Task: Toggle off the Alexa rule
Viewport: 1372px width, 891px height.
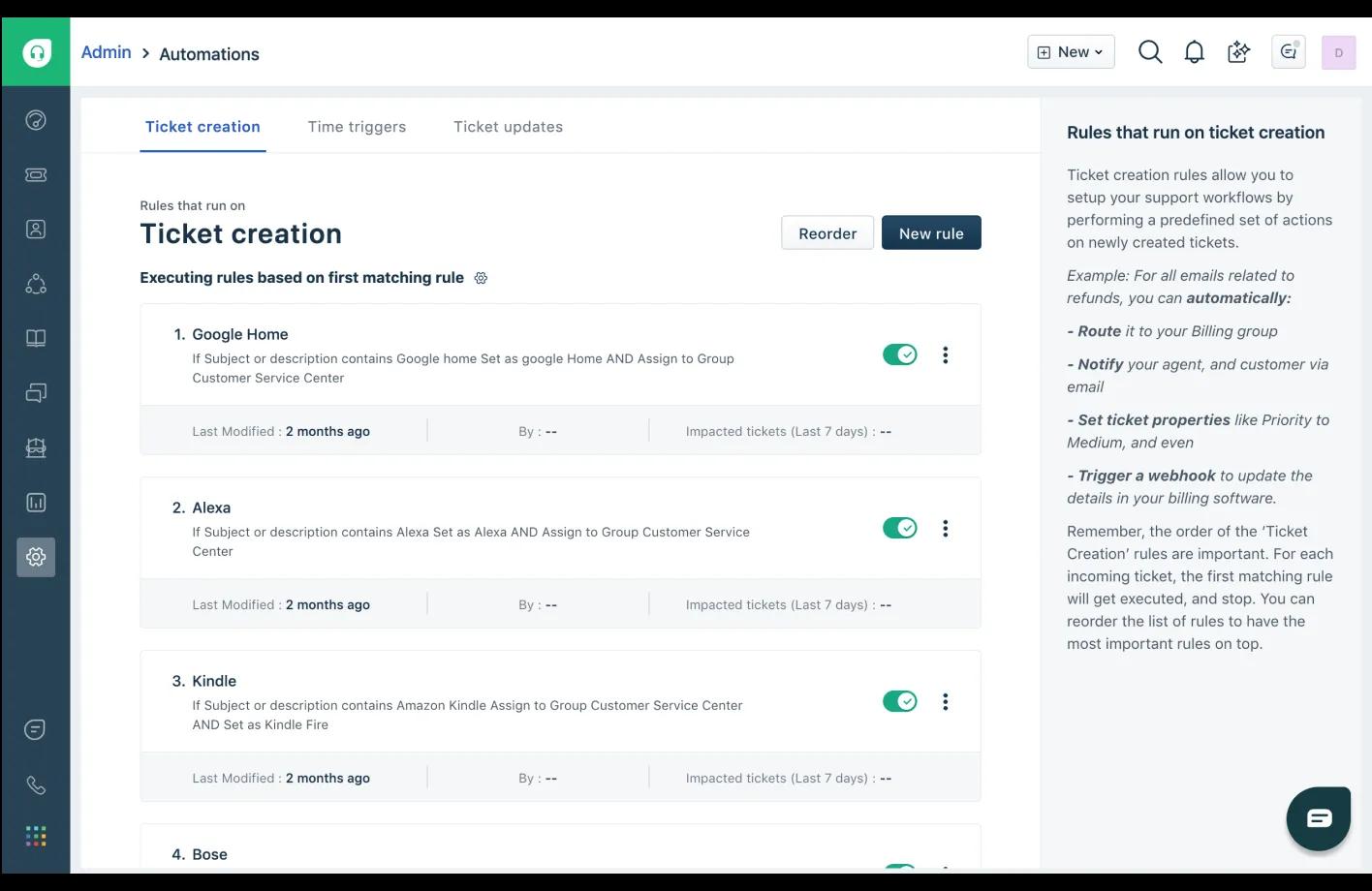Action: pyautogui.click(x=900, y=528)
